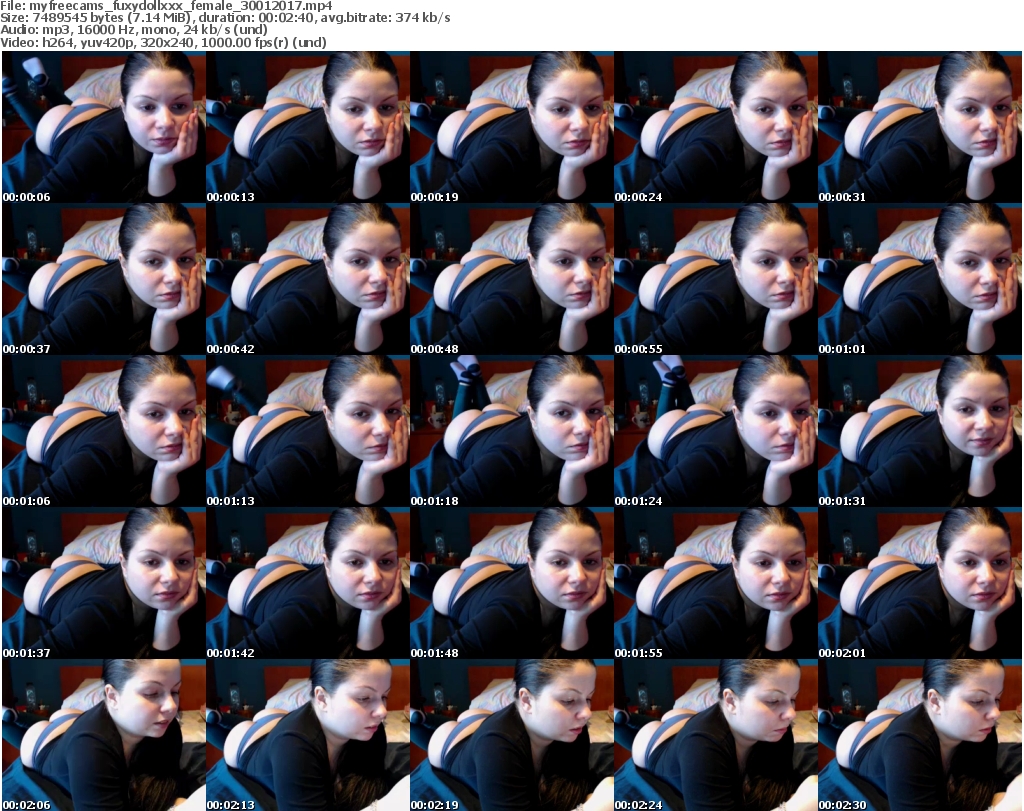Select the thumbnail stamped 00:00:06

coord(104,127)
